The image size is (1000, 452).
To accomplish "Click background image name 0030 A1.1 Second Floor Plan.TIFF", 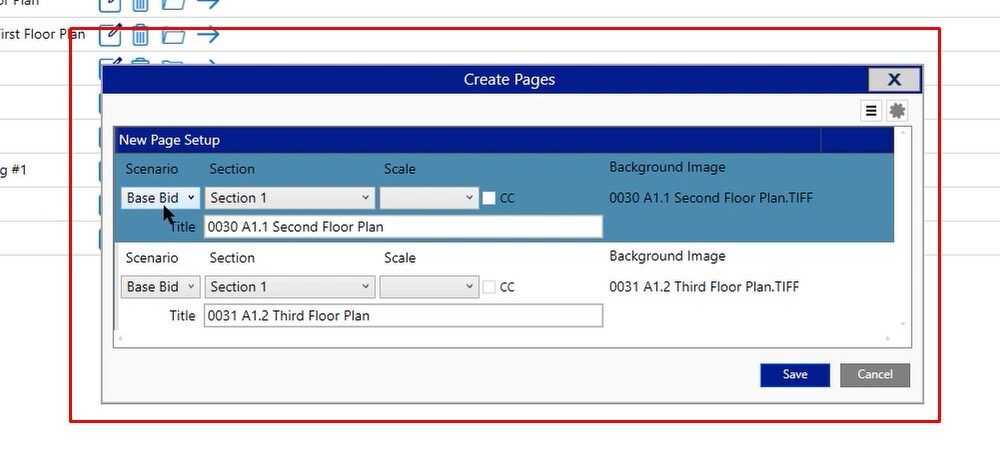I will point(711,198).
